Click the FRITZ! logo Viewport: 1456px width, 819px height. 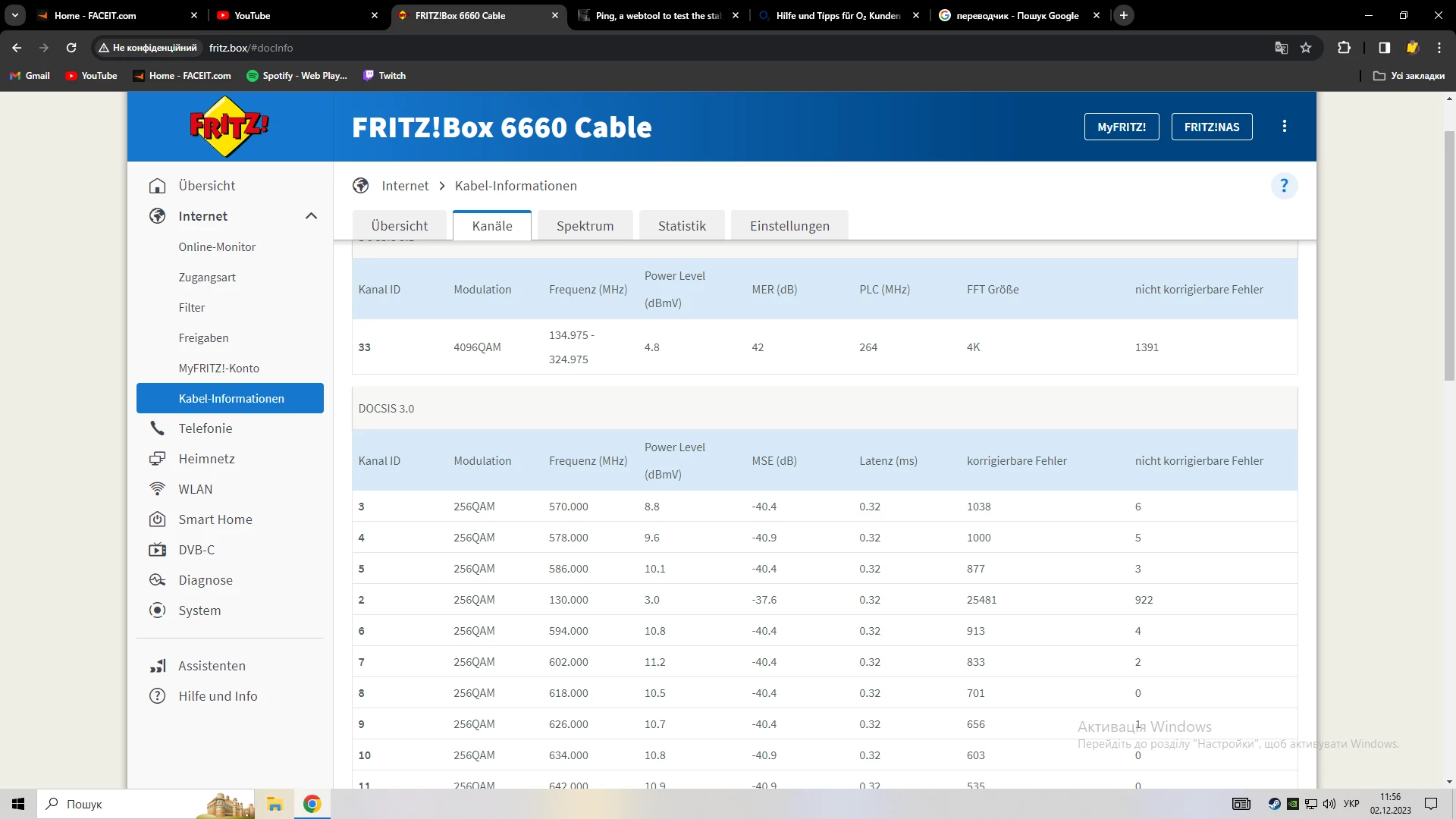click(x=228, y=127)
